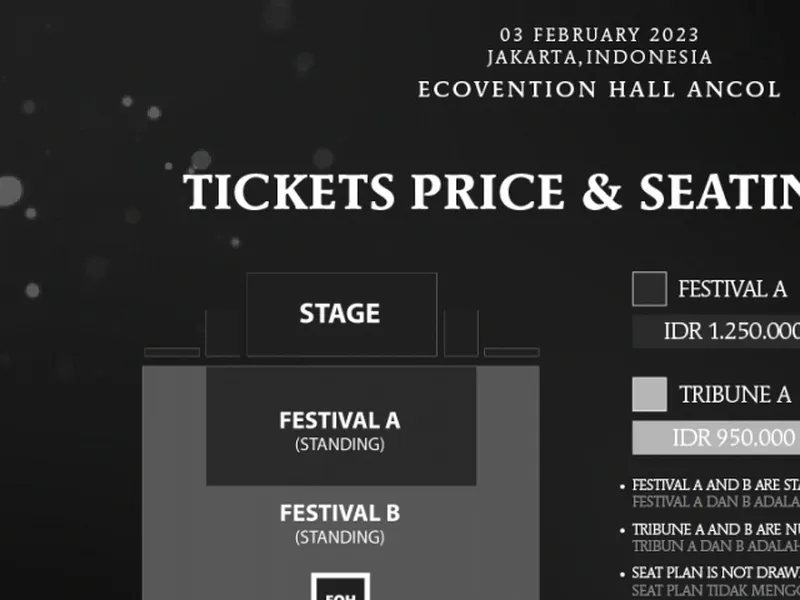The width and height of the screenshot is (800, 600).
Task: Click the Jakarta, Indonesia location text
Action: [x=599, y=57]
